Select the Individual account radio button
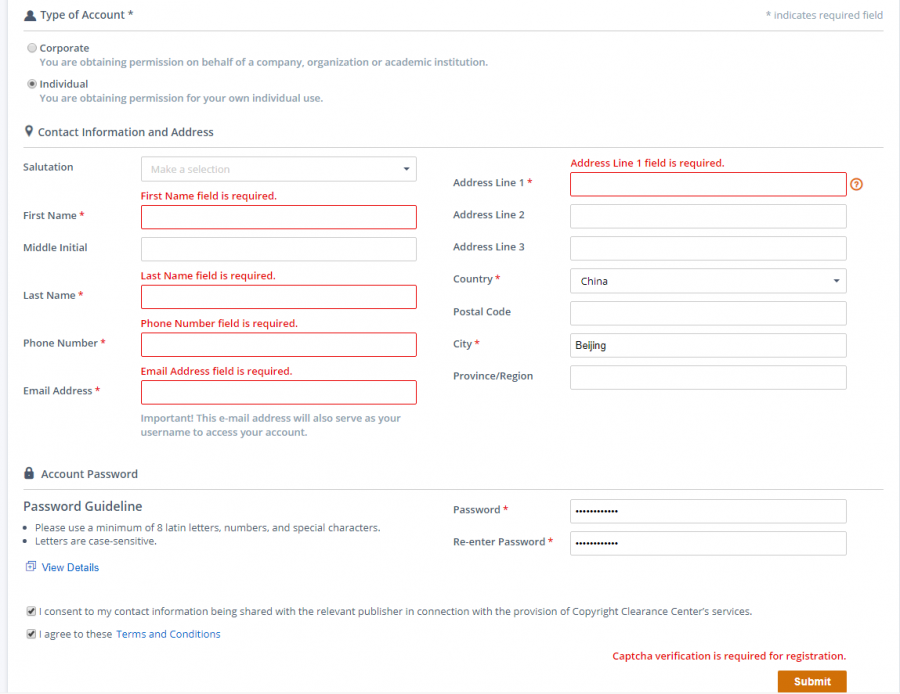Image resolution: width=900 pixels, height=694 pixels. coord(32,84)
